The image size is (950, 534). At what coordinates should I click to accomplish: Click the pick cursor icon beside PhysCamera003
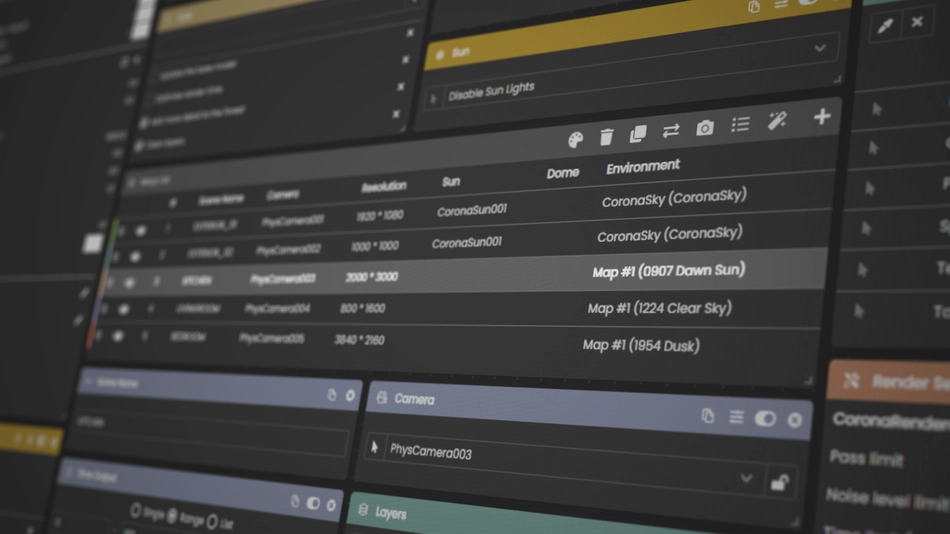click(374, 447)
